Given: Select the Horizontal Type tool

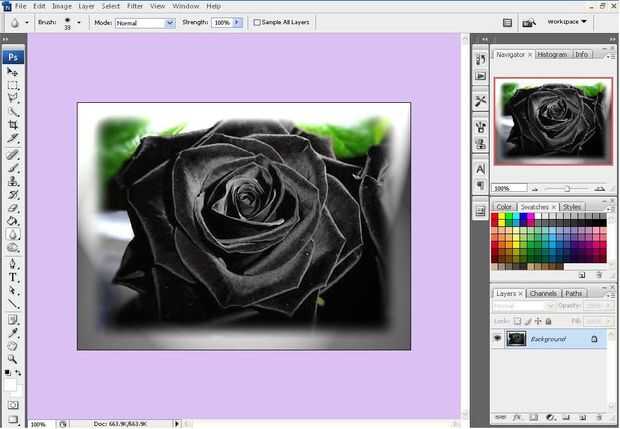Looking at the screenshot, I should [12, 277].
